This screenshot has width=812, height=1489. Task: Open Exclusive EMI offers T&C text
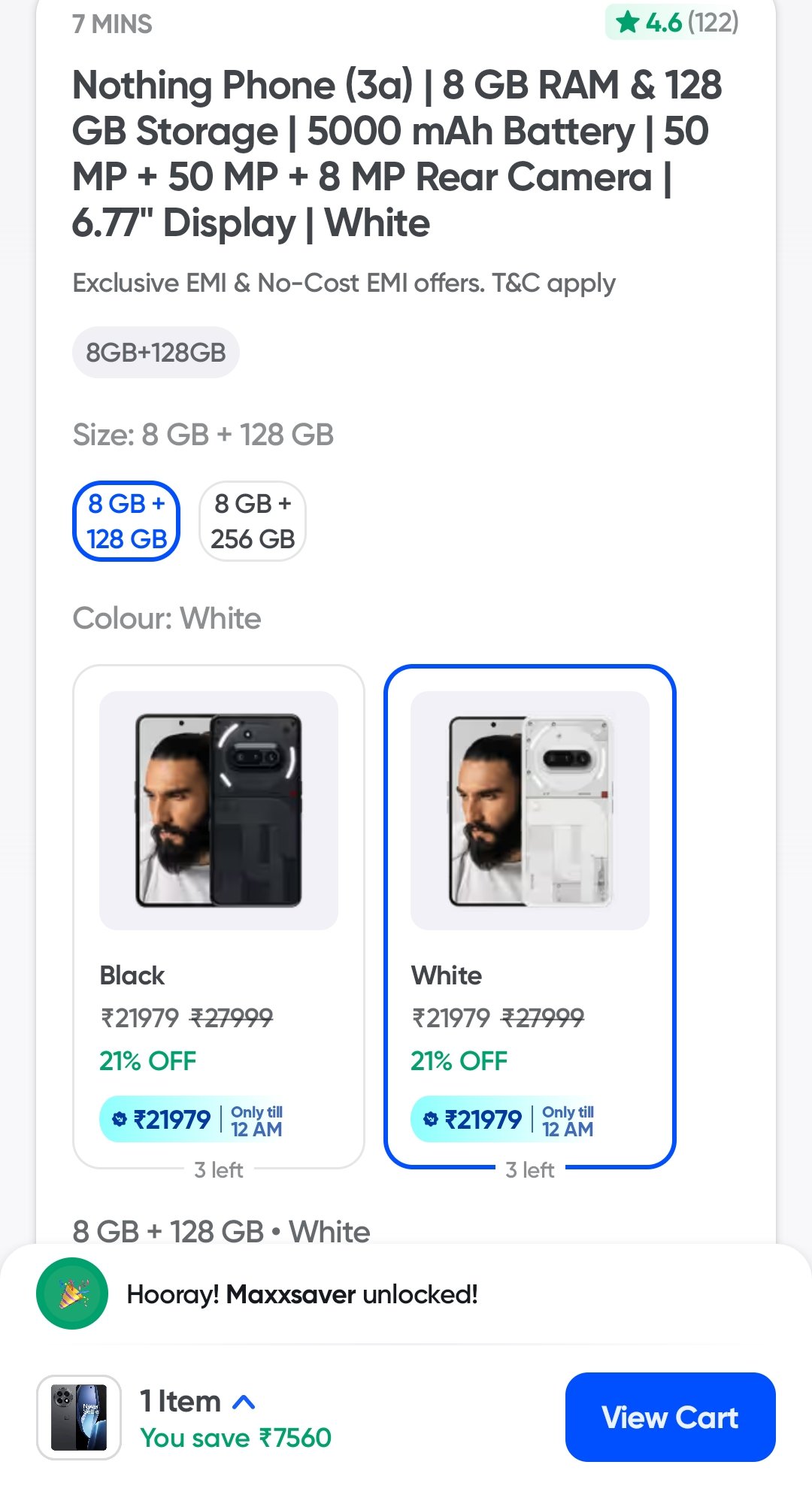pyautogui.click(x=344, y=284)
